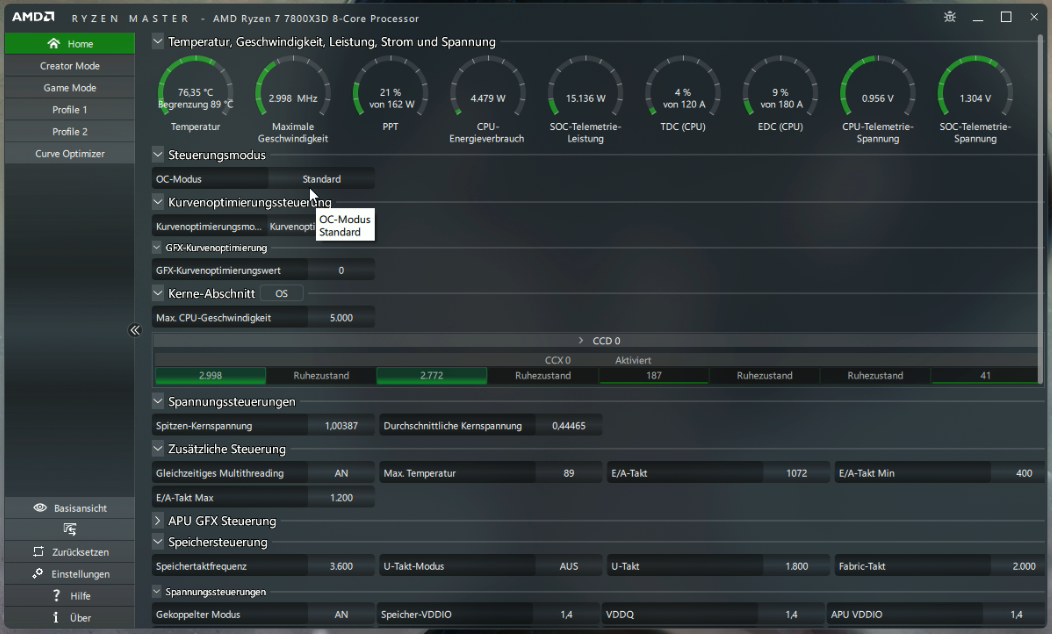Collapse Kerne-Abschnitt section
Viewport: 1052px width, 634px height.
pos(158,293)
